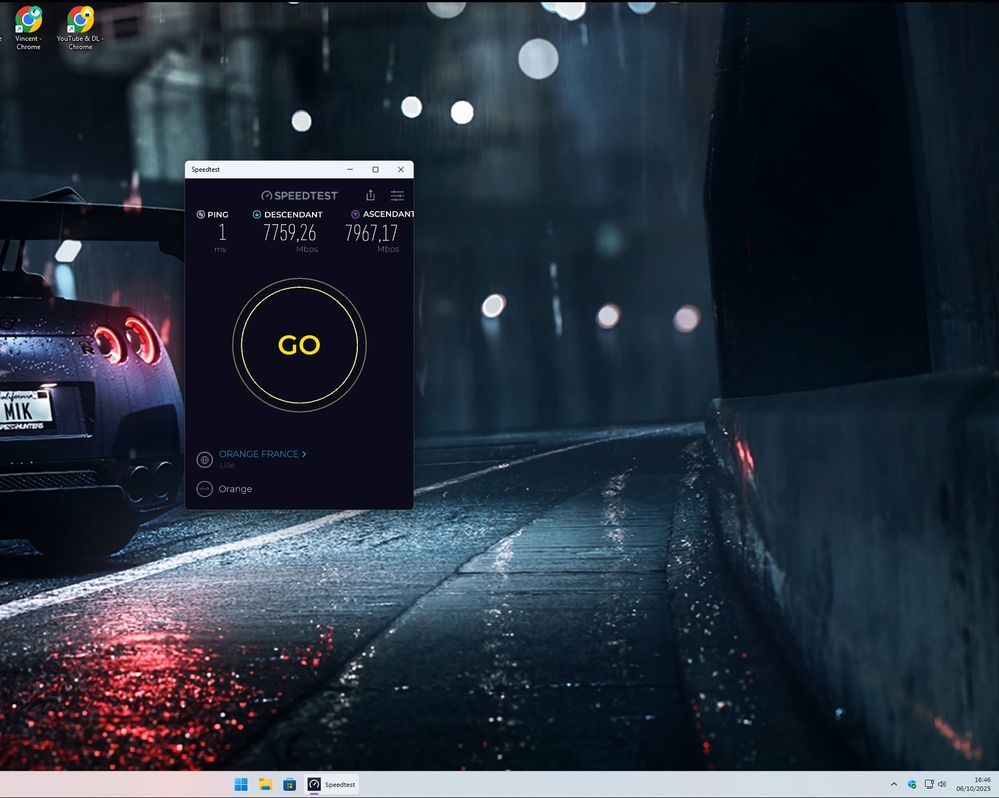Viewport: 999px width, 798px height.
Task: Click the volume icon in system tray
Action: pyautogui.click(x=941, y=785)
